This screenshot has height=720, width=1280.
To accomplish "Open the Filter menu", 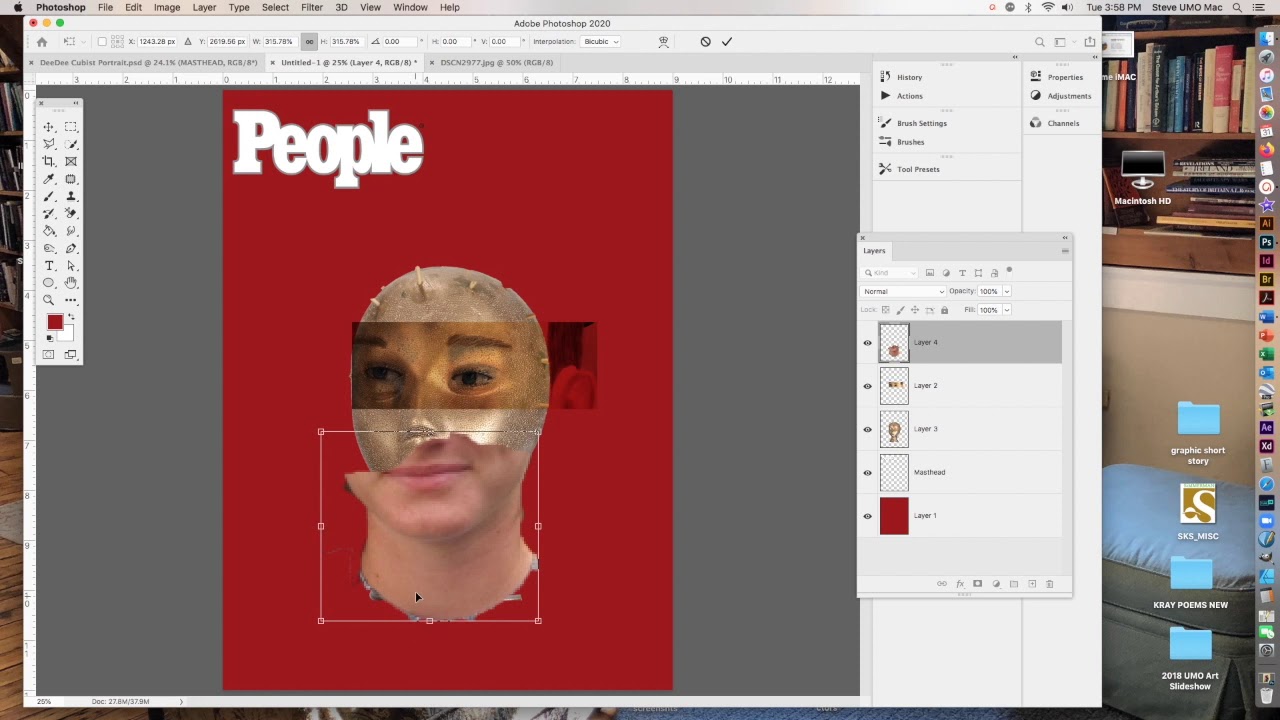I will (312, 7).
